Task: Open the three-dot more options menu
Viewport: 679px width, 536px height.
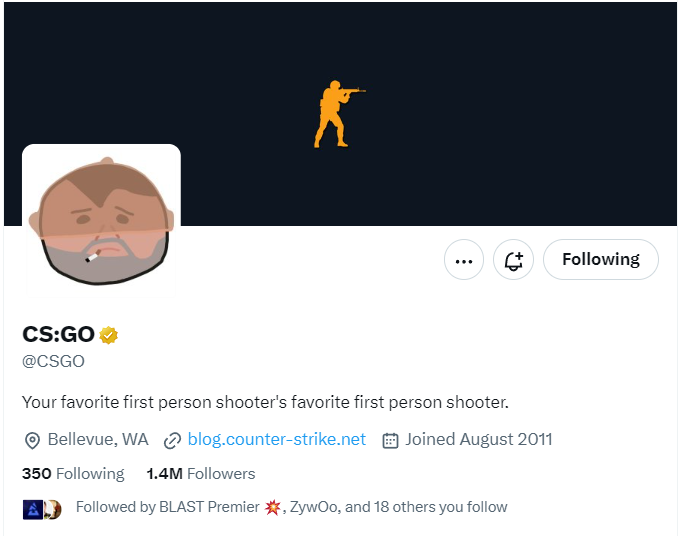Action: (x=463, y=260)
